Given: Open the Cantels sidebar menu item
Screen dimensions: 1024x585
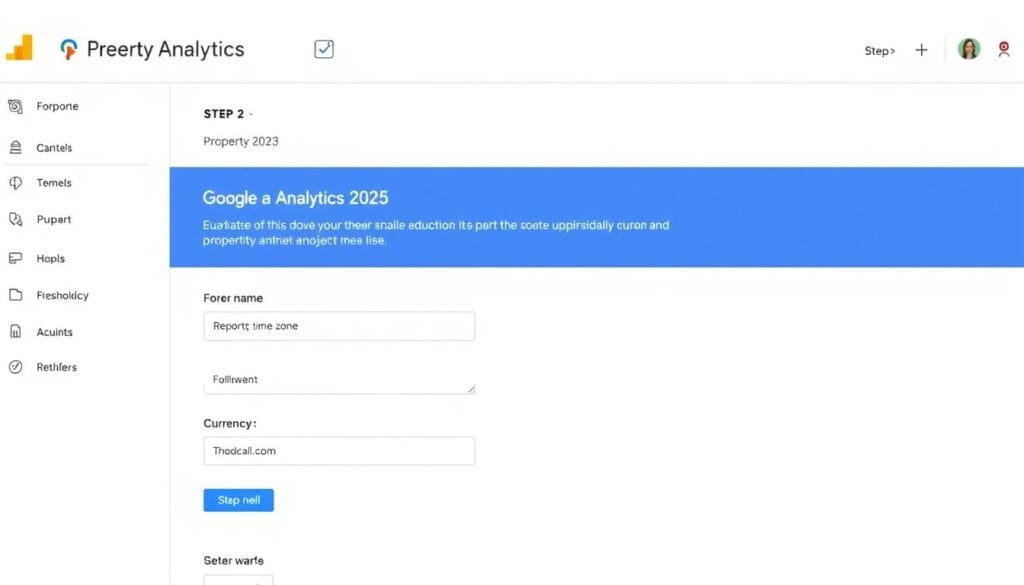Looking at the screenshot, I should tap(54, 148).
